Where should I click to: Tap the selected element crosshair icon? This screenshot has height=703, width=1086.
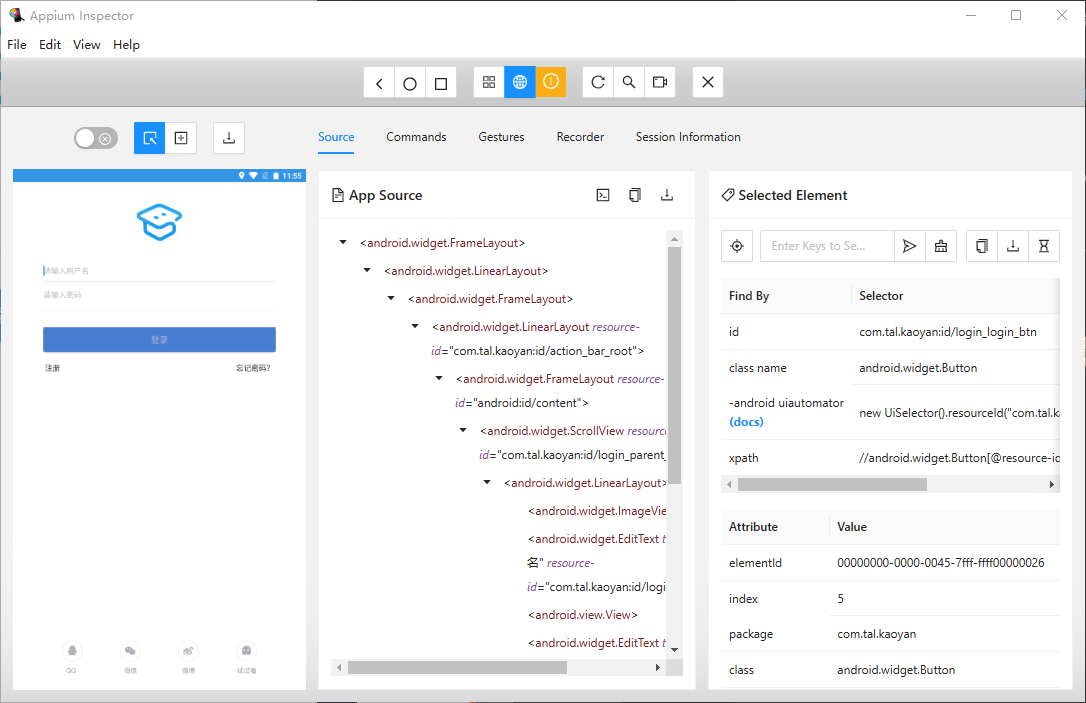click(x=737, y=246)
